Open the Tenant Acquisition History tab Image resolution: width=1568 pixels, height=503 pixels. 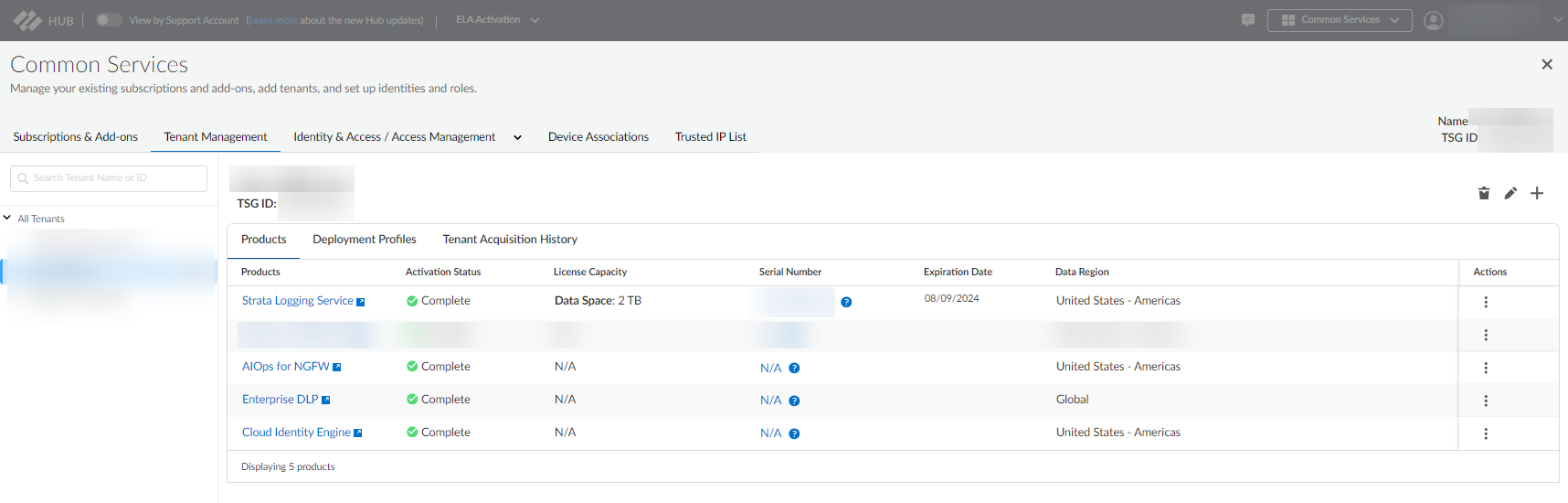point(510,239)
